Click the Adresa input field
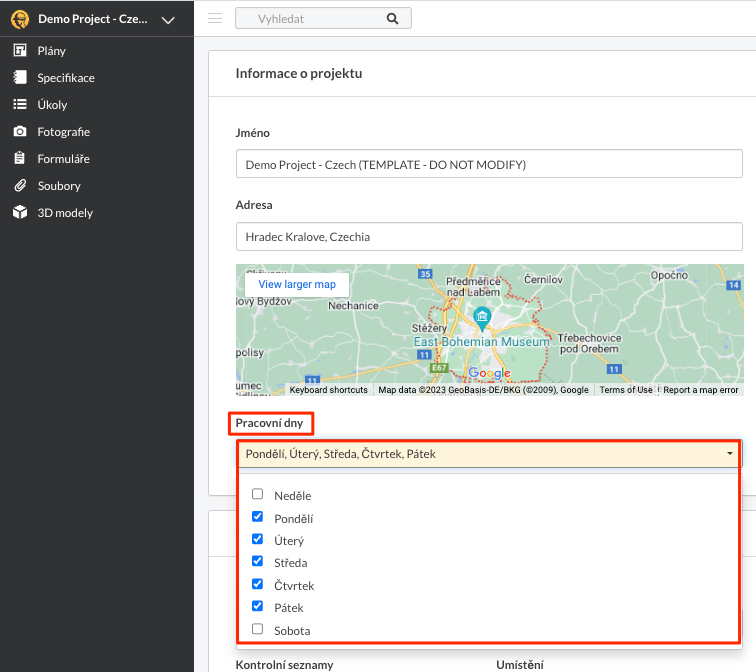This screenshot has height=672, width=756. pyautogui.click(x=489, y=237)
